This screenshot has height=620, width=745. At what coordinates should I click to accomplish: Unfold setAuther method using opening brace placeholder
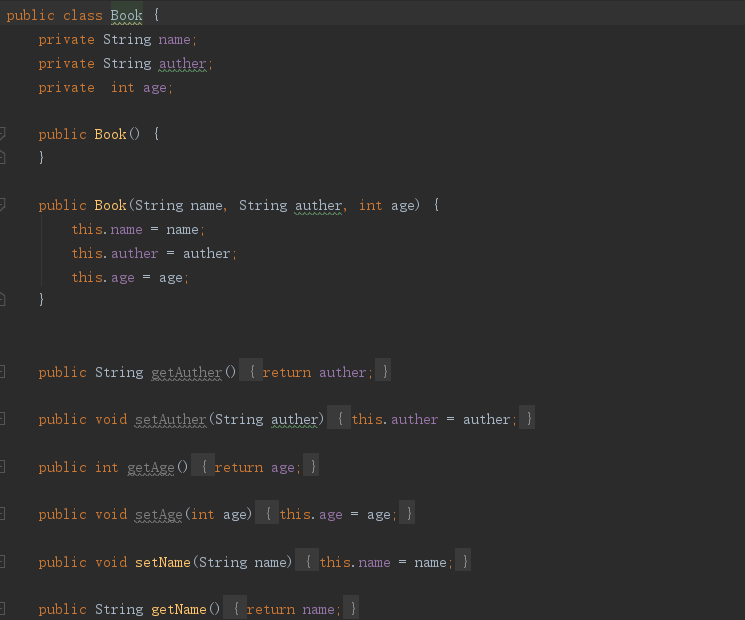[339, 418]
